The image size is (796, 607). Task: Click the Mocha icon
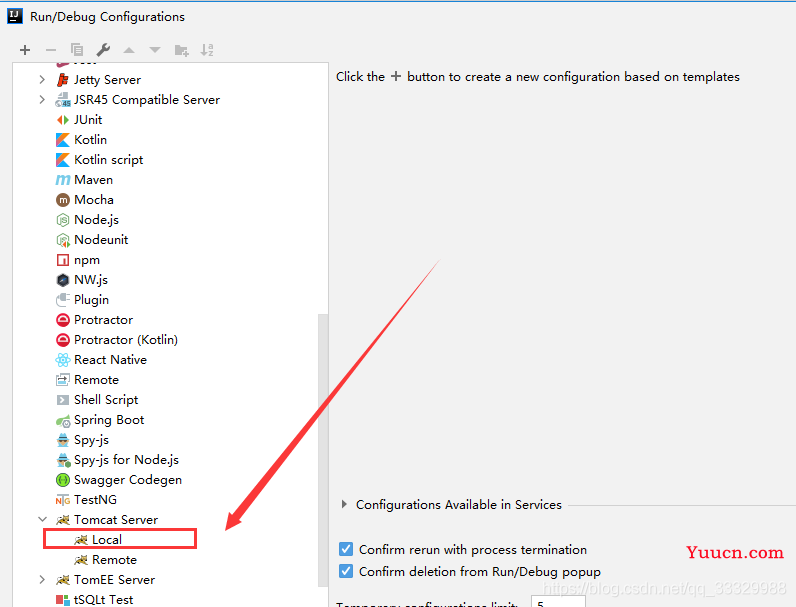tap(62, 200)
